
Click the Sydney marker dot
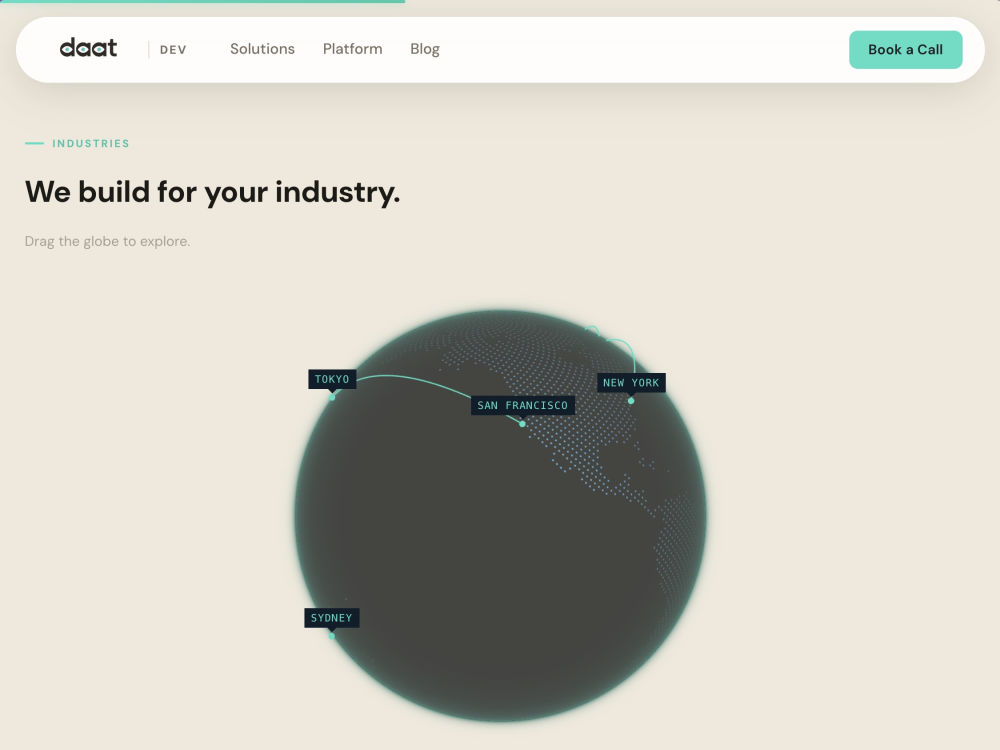[x=332, y=635]
